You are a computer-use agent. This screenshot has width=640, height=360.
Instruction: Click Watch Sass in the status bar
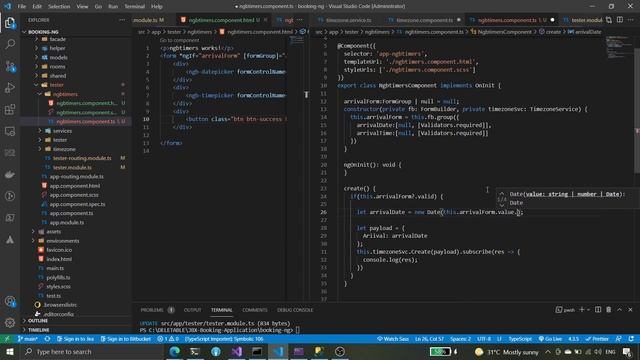click(x=393, y=339)
